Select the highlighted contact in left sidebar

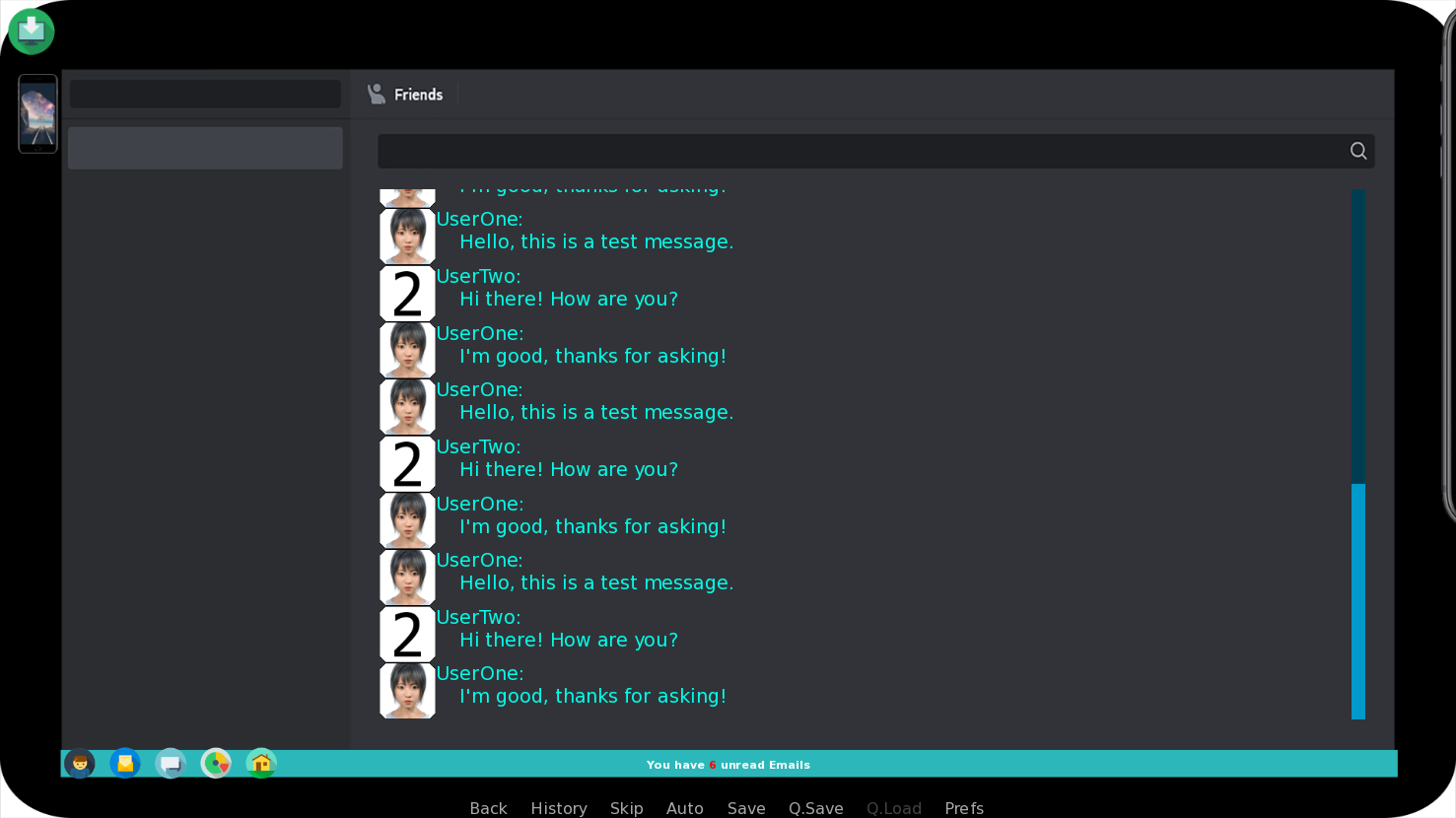pyautogui.click(x=205, y=148)
